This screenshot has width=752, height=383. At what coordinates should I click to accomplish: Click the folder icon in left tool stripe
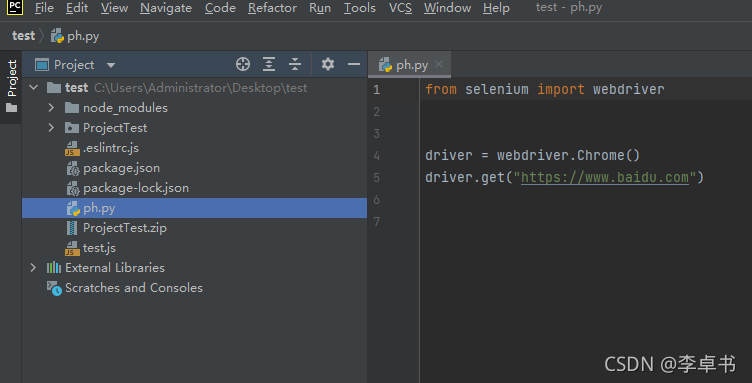[x=12, y=108]
